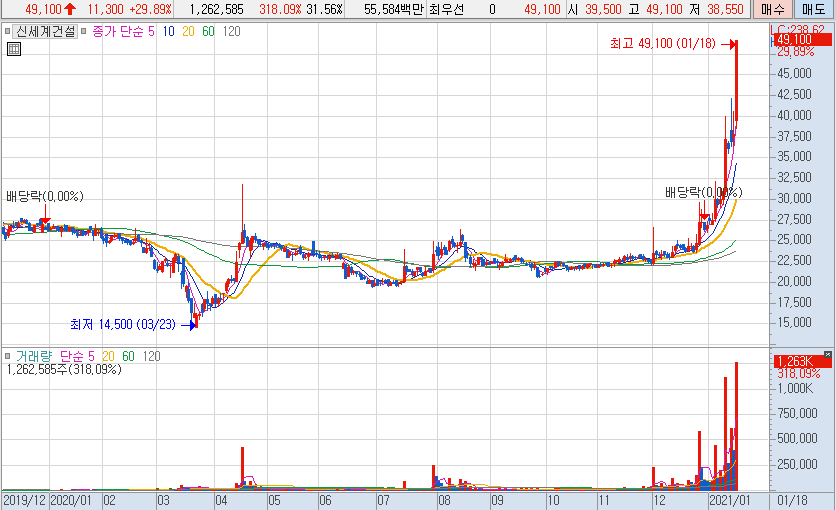This screenshot has width=836, height=510.
Task: Click the 250,000 volume axis label
Action: point(797,464)
